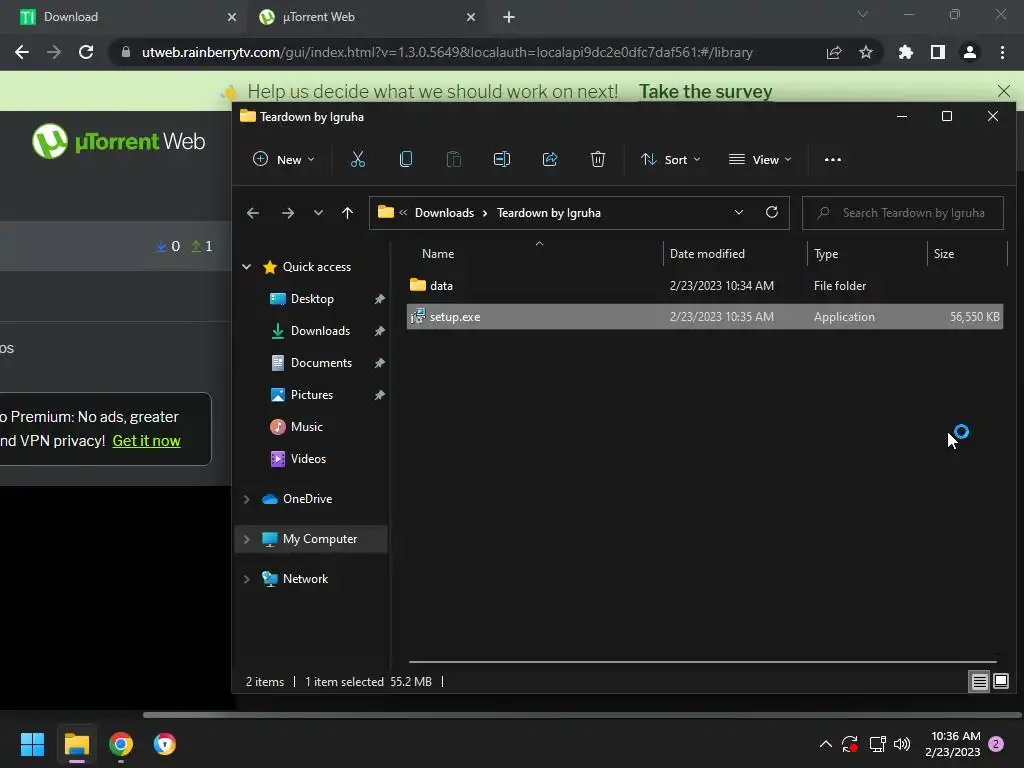Open the Sort dropdown
This screenshot has height=768, width=1024.
pos(671,159)
